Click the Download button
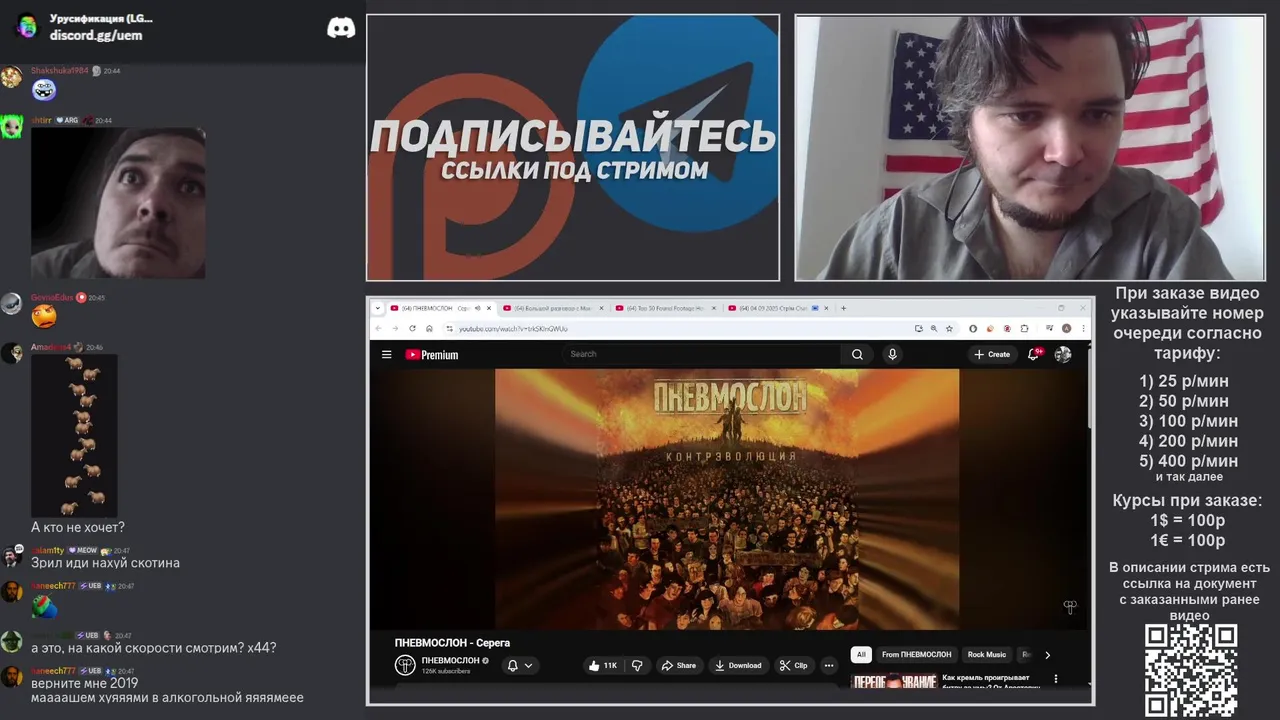 (738, 665)
